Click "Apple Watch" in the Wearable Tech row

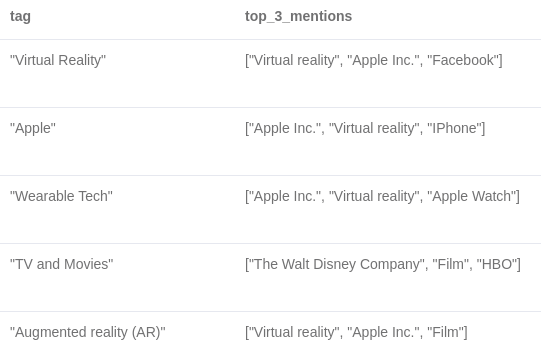(471, 196)
